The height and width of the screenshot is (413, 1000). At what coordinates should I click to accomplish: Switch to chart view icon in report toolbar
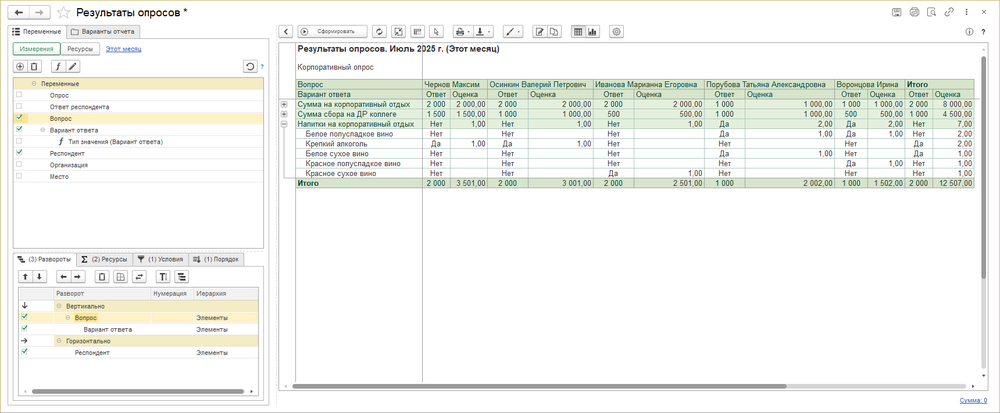coord(592,32)
